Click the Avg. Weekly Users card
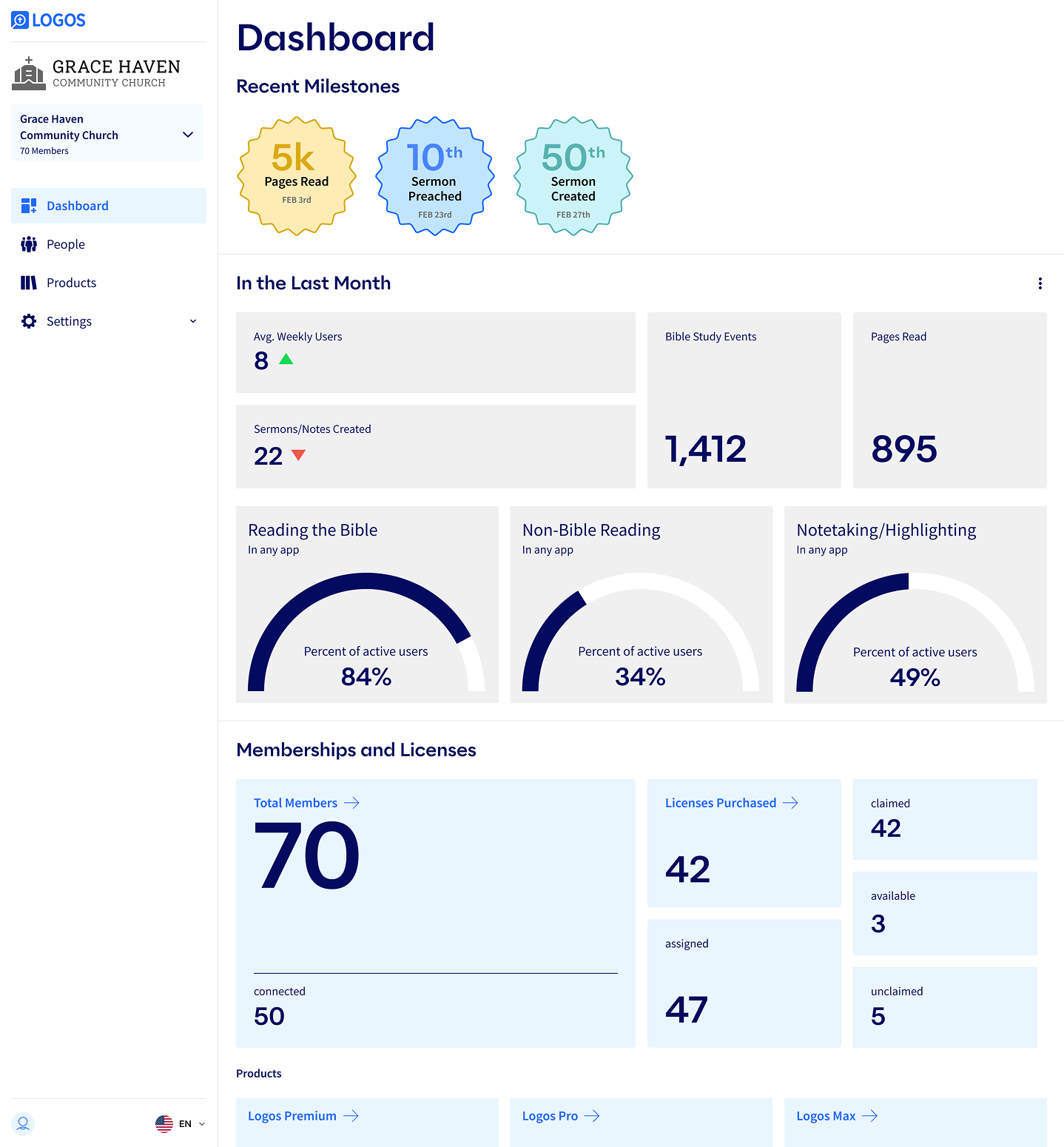 pos(436,352)
